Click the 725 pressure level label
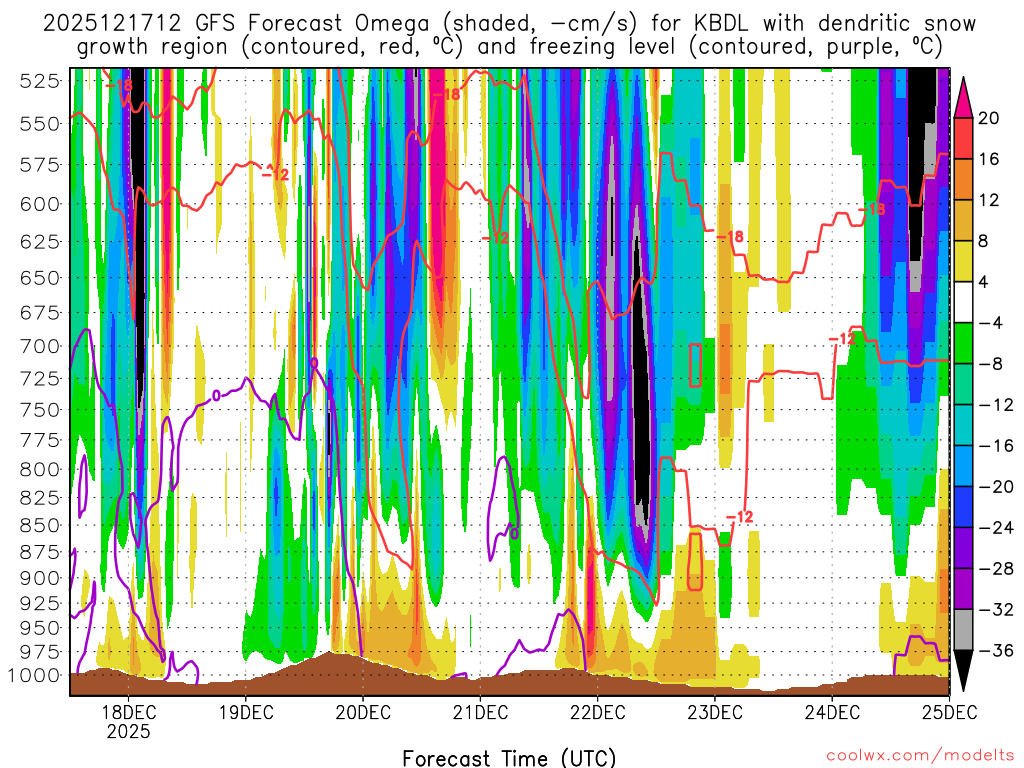This screenshot has width=1024, height=768. [x=40, y=378]
